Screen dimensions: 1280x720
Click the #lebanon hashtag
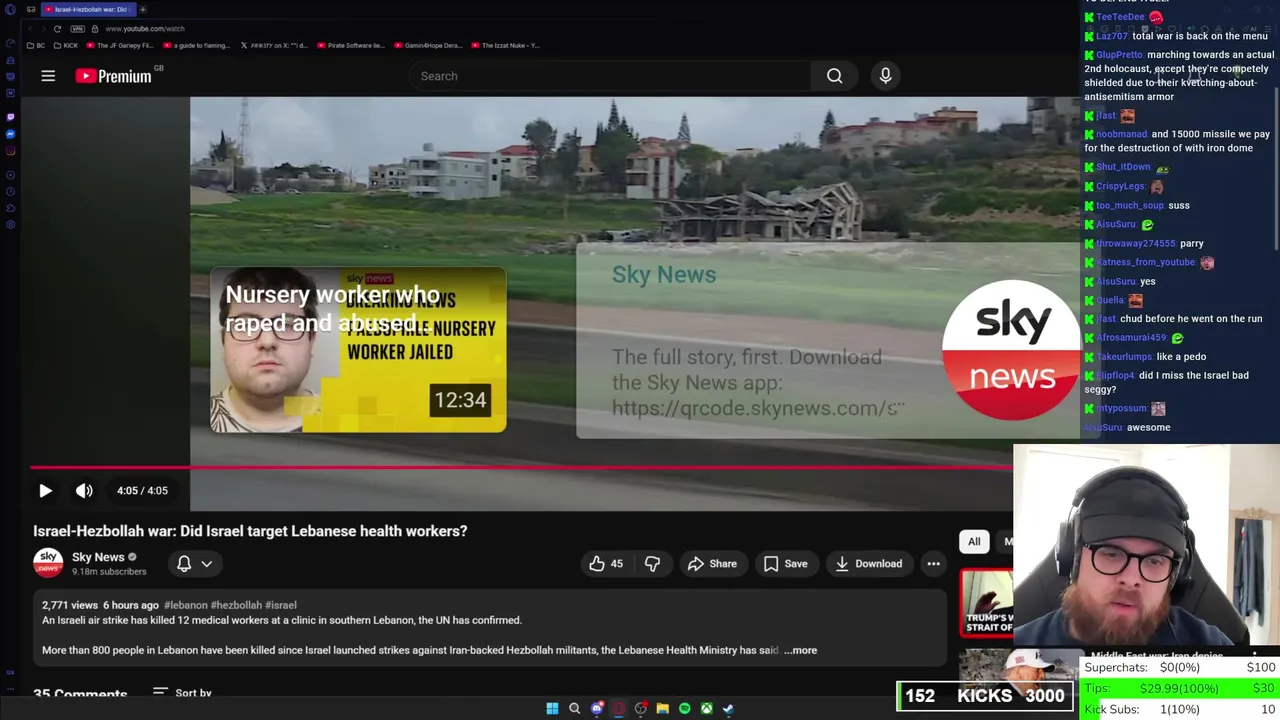pyautogui.click(x=186, y=605)
